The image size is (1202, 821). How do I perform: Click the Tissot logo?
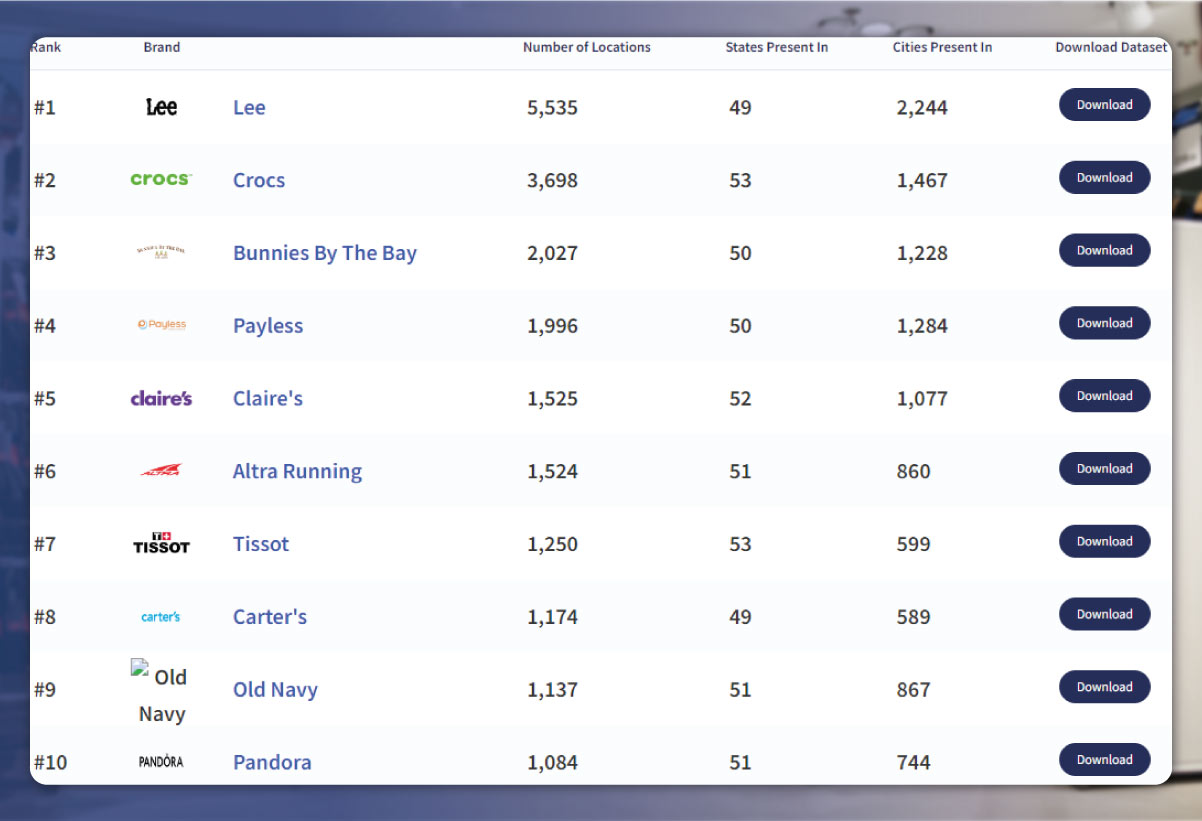point(161,543)
